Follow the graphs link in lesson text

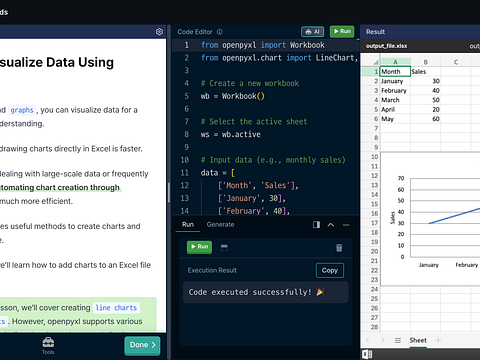(22, 110)
